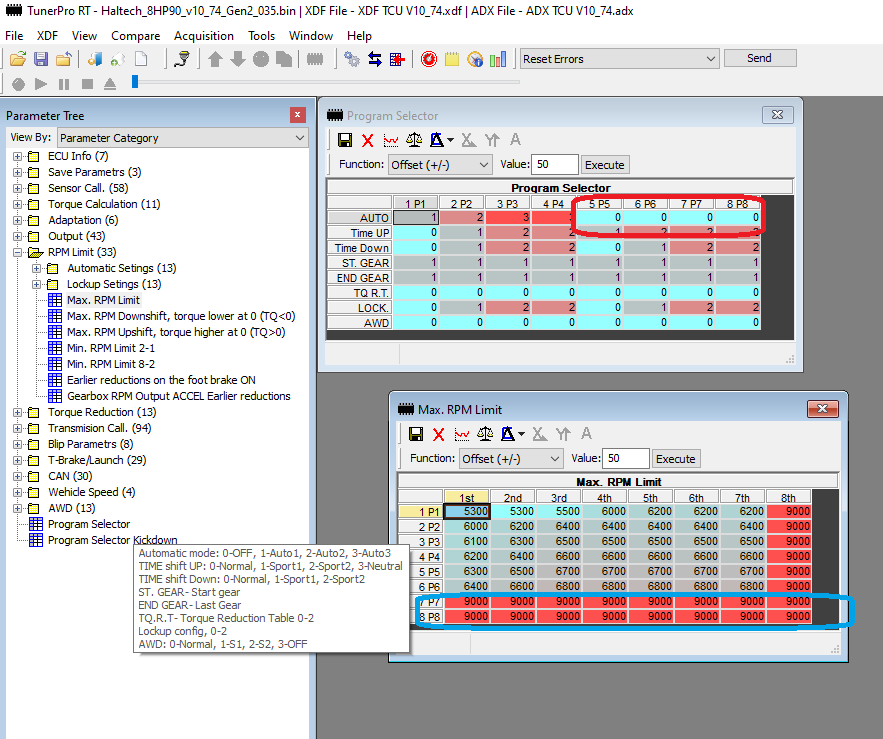Click the emulator cable connect icon

[x=182, y=59]
